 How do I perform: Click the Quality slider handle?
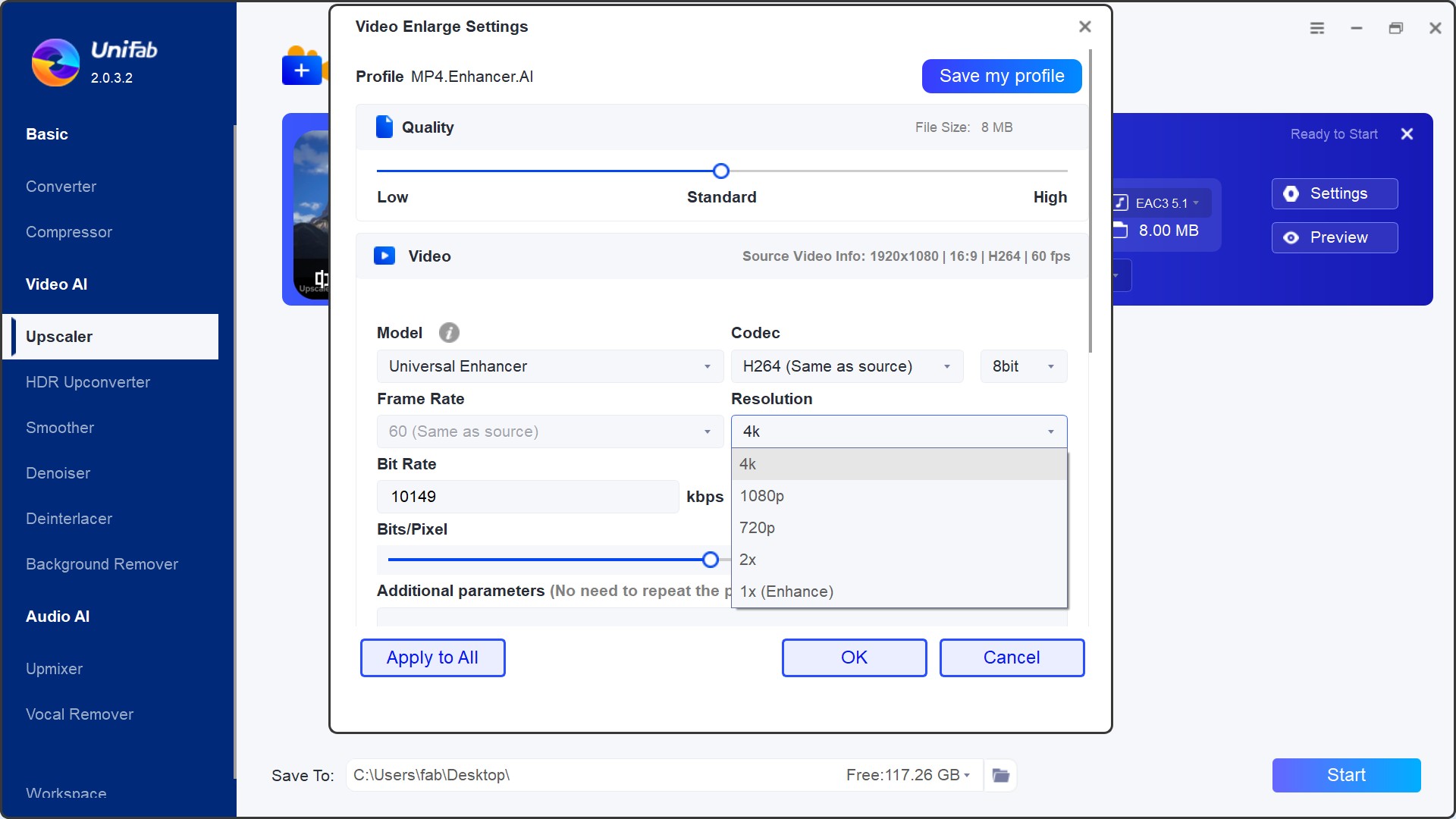pyautogui.click(x=721, y=171)
